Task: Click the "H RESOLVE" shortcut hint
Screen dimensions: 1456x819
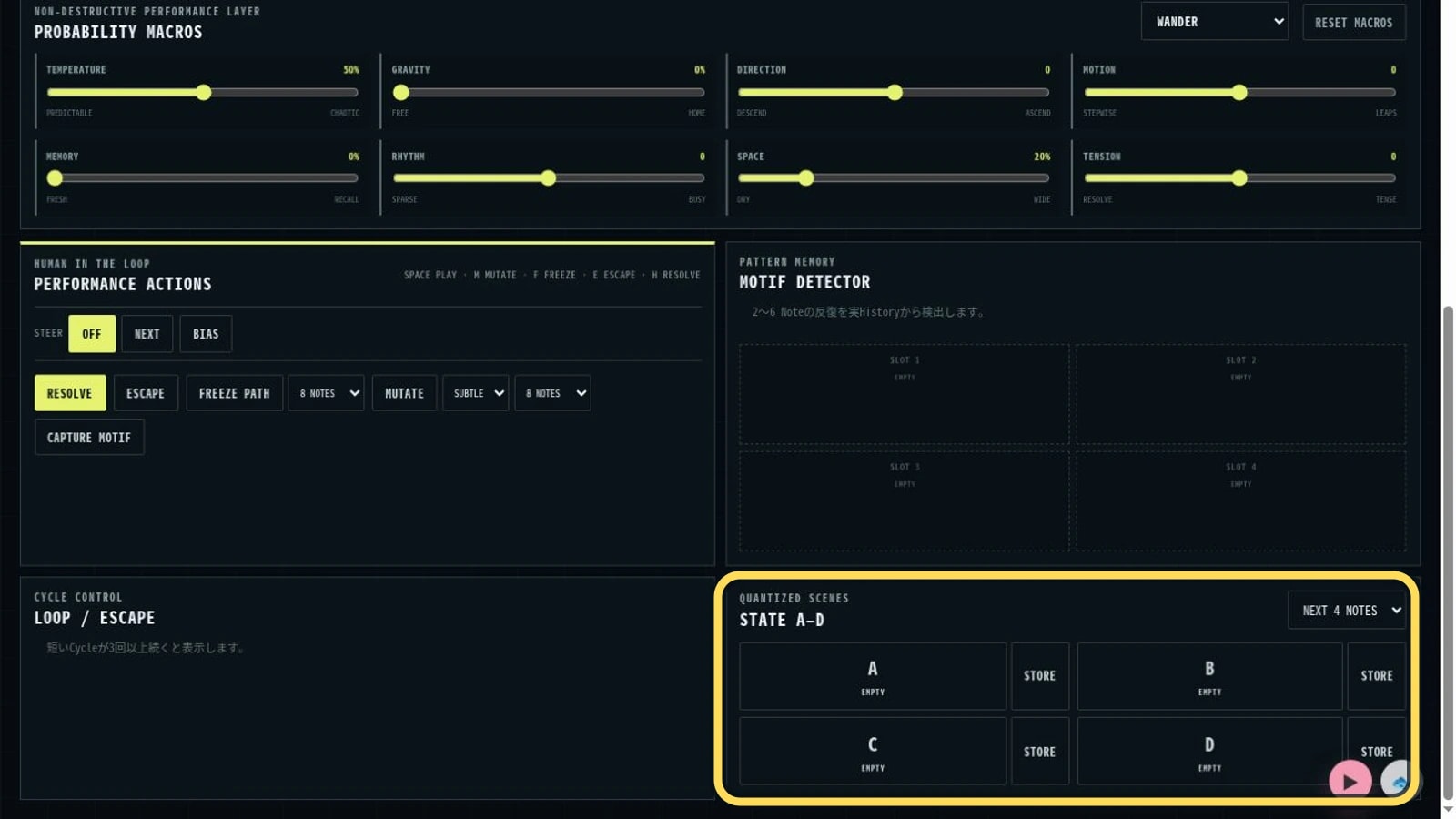Action: click(676, 275)
